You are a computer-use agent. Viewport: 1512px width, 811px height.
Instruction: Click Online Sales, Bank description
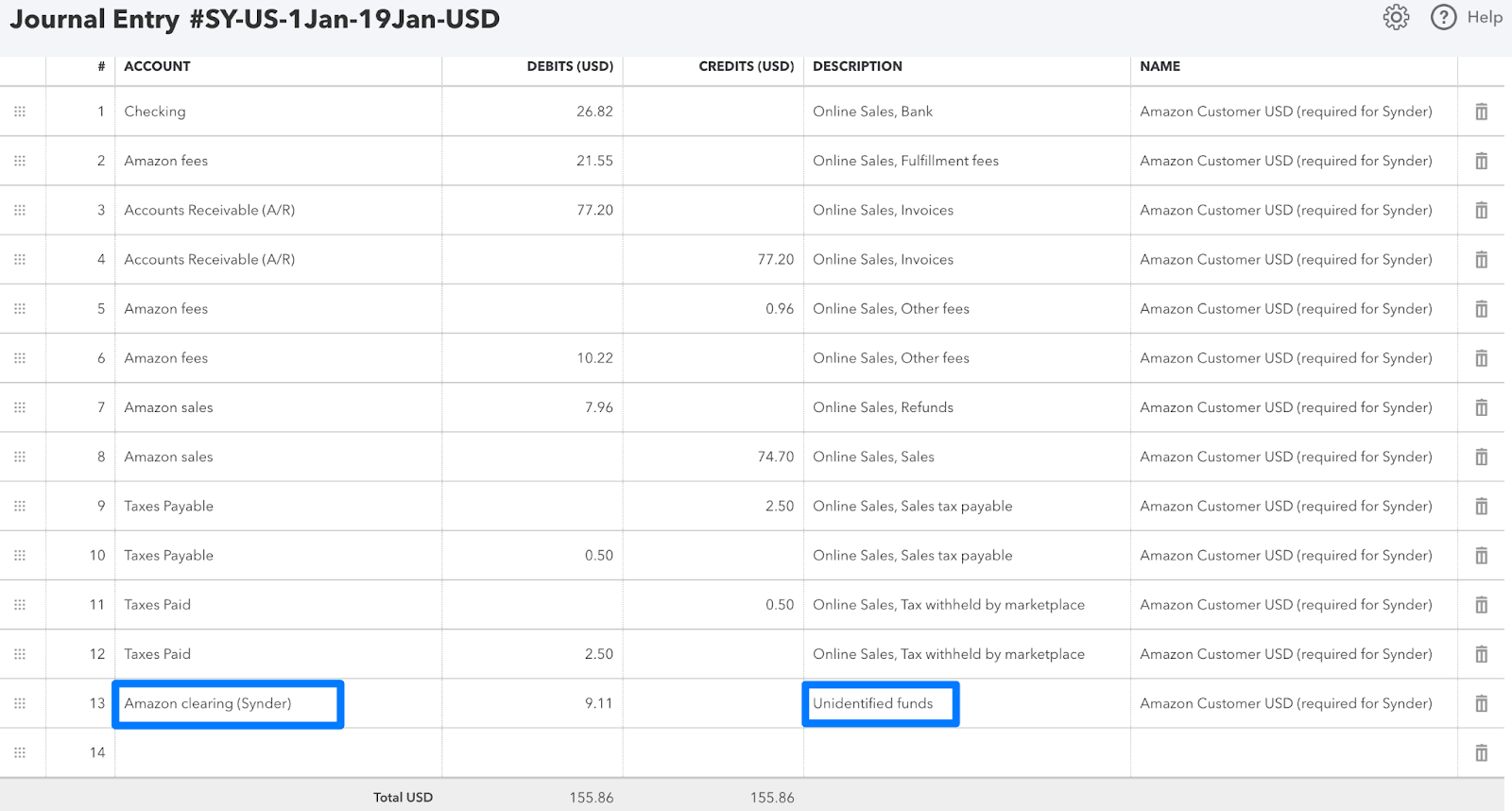coord(872,112)
